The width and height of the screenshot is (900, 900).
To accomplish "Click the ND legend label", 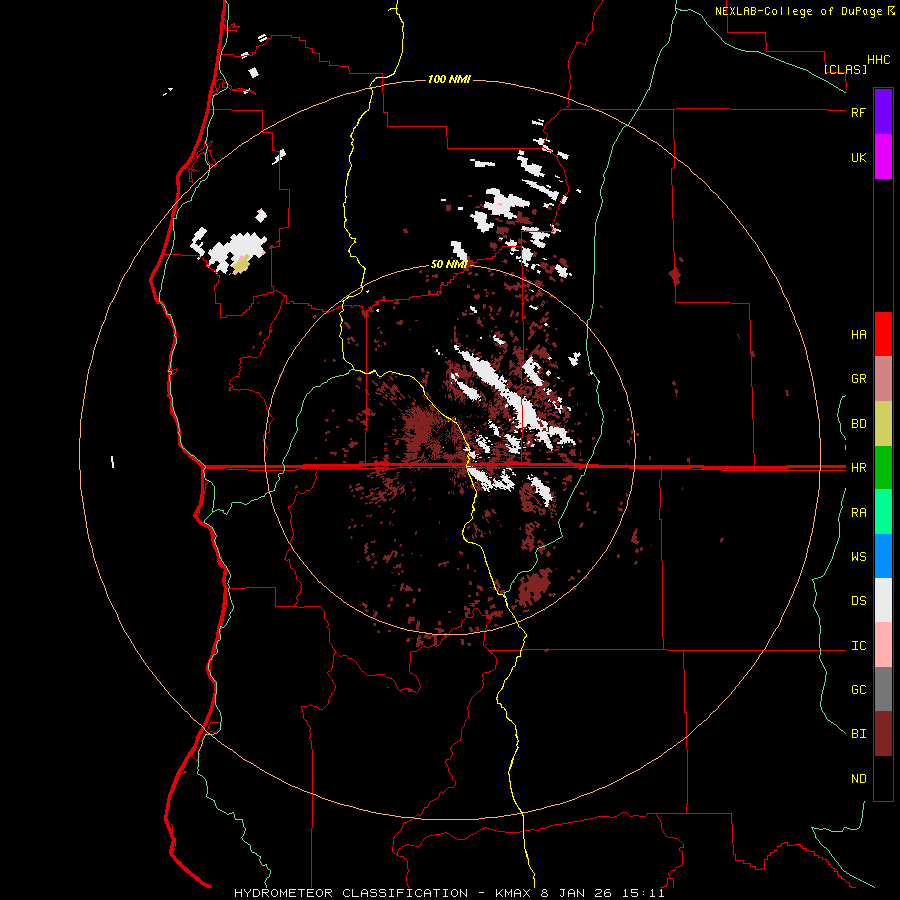I will pos(858,779).
